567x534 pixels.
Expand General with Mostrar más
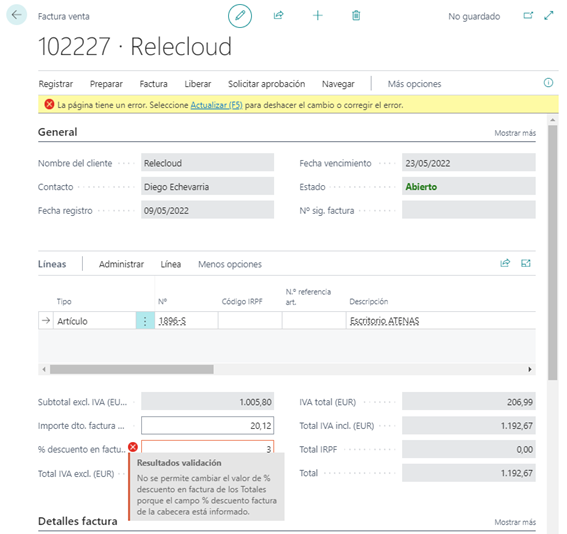click(515, 133)
